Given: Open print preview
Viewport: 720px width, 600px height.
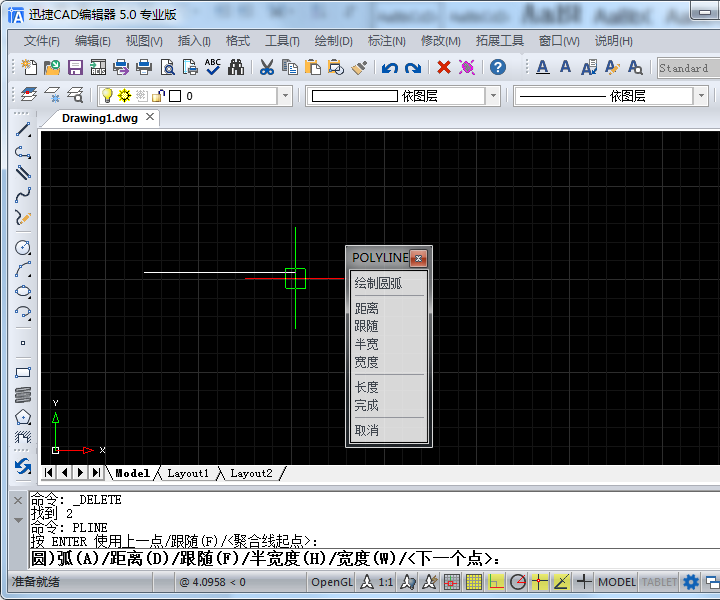Looking at the screenshot, I should pyautogui.click(x=167, y=67).
